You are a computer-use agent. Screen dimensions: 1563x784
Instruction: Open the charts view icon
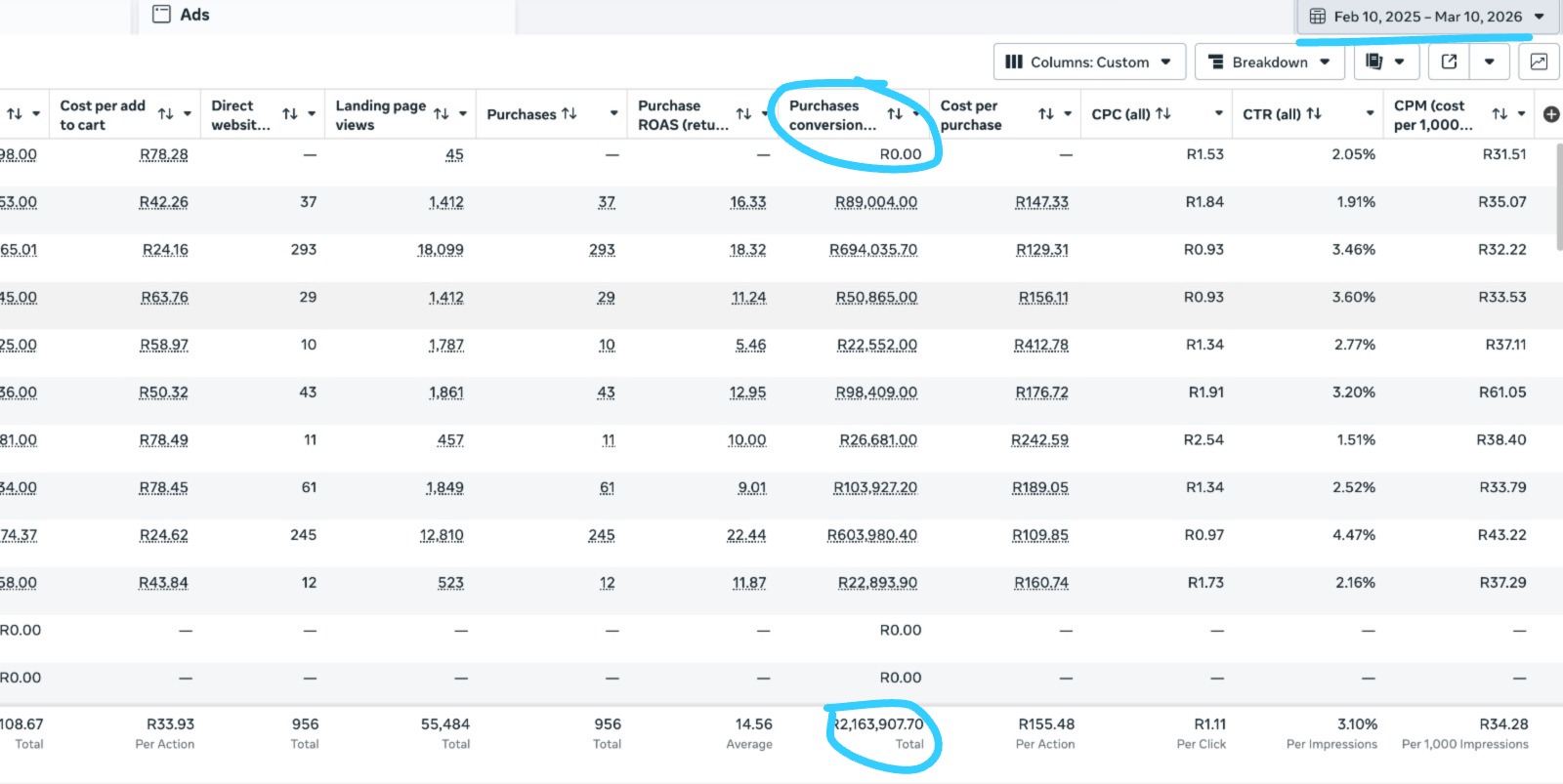1539,62
